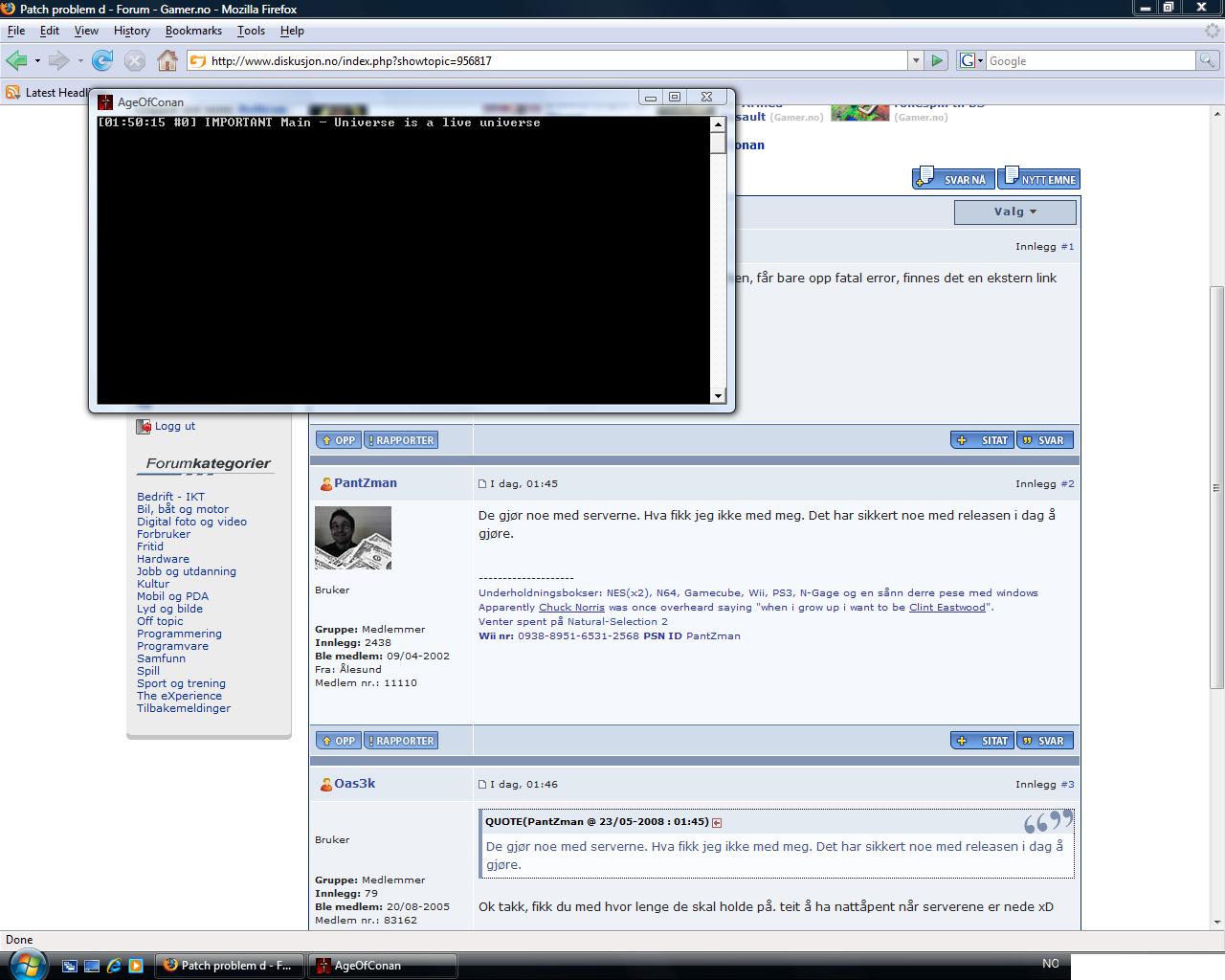The height and width of the screenshot is (980, 1225).
Task: Click SITAT on the first post
Action: [982, 440]
